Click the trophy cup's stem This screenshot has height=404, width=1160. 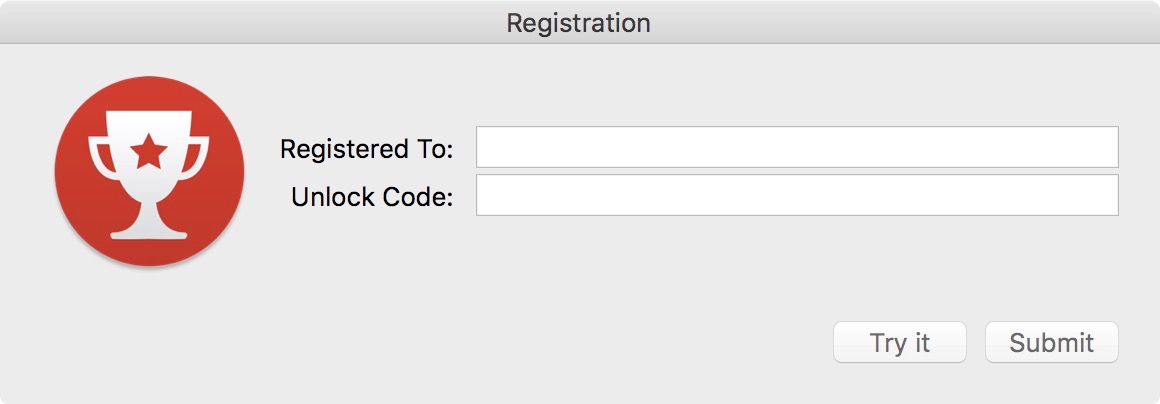149,207
